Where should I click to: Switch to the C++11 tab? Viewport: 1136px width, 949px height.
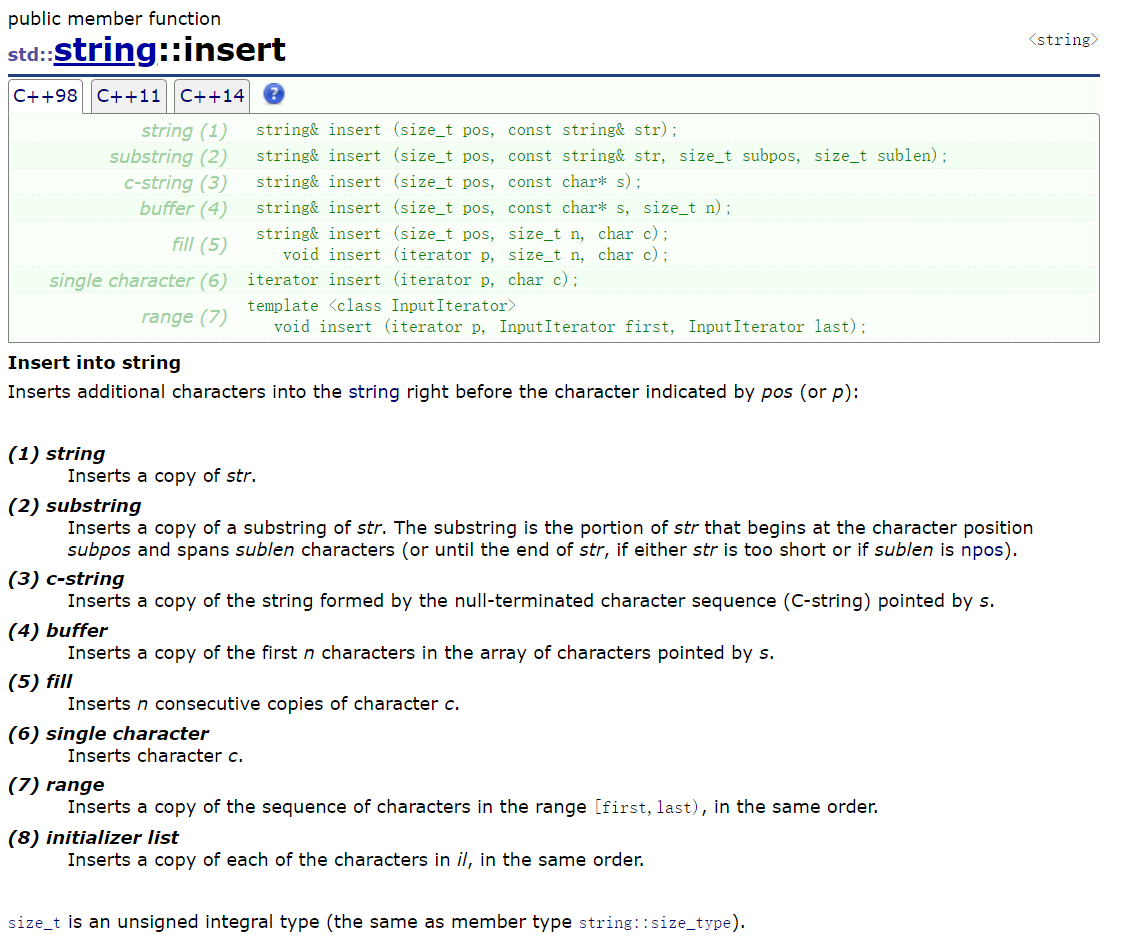point(129,96)
